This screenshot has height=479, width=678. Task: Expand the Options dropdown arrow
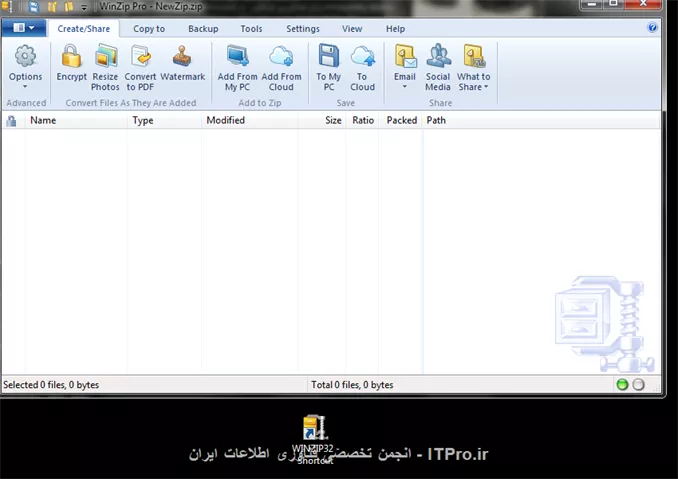(x=25, y=87)
